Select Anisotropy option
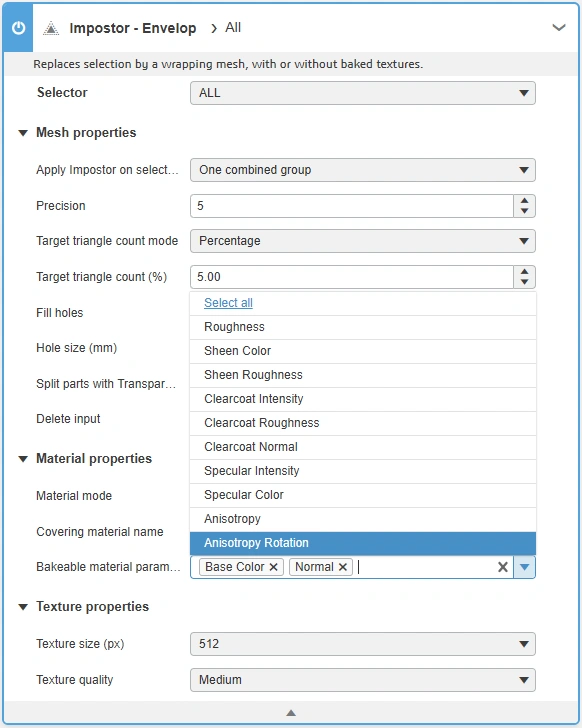Screen dimensions: 582x728 (x=363, y=519)
